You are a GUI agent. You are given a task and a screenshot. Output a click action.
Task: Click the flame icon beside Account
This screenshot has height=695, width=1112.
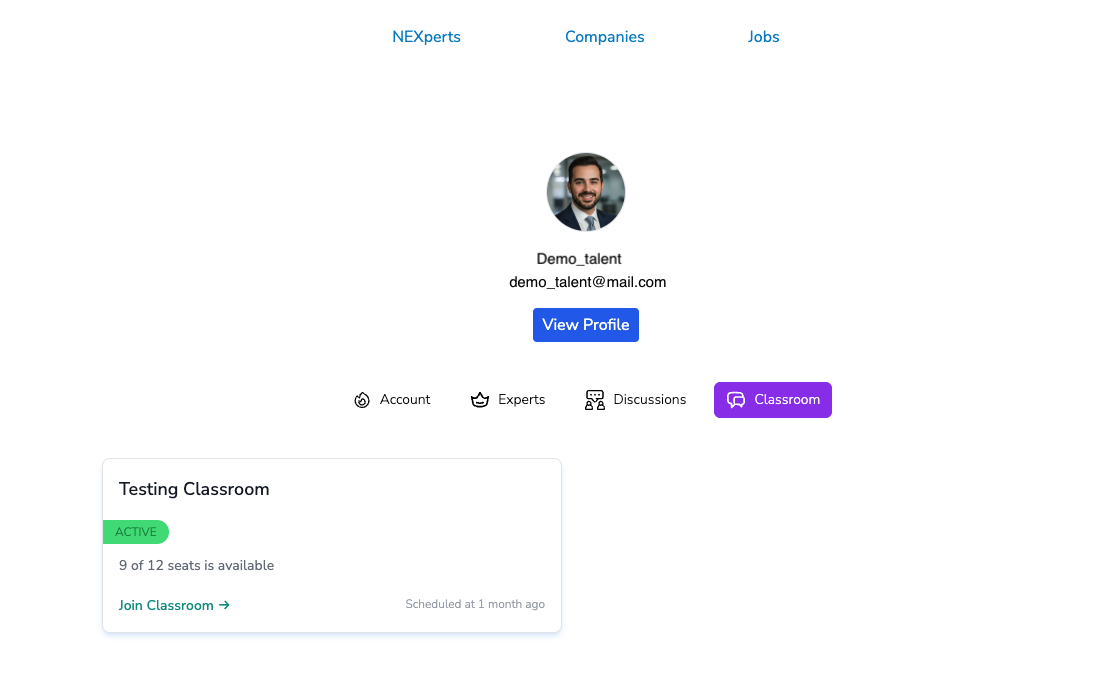pyautogui.click(x=362, y=400)
